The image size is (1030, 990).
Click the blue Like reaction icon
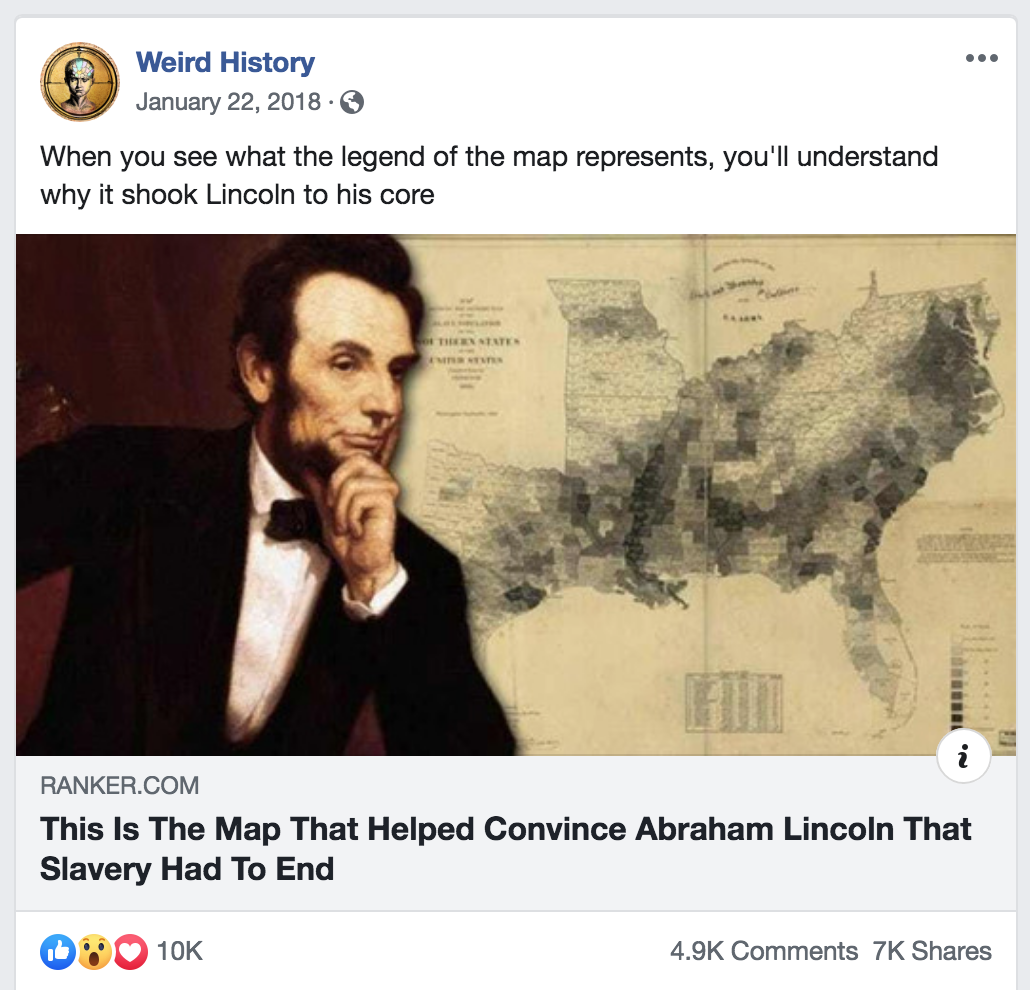tap(58, 951)
